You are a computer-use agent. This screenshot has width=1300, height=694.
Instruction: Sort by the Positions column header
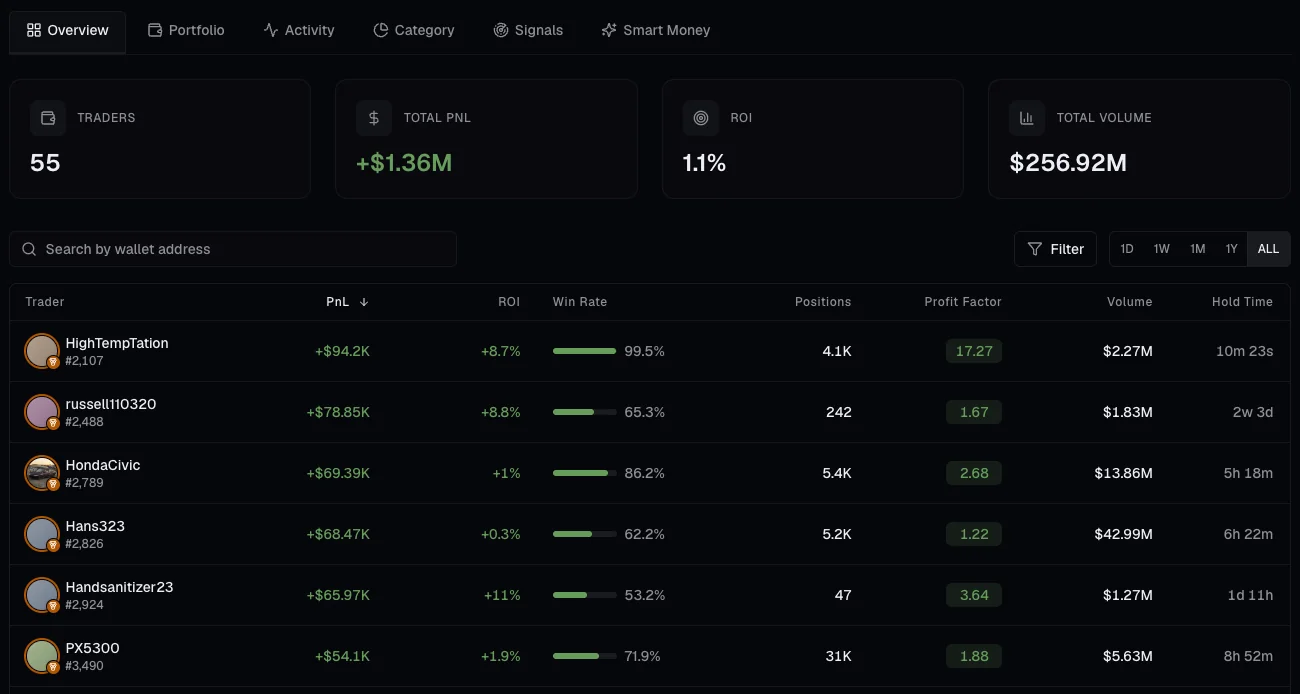coord(823,302)
